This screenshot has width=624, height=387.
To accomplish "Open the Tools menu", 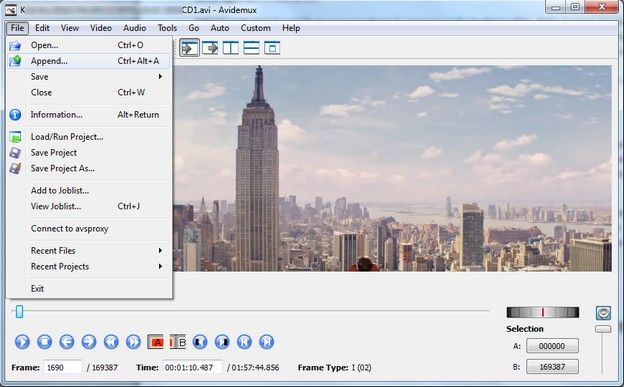I will click(167, 28).
